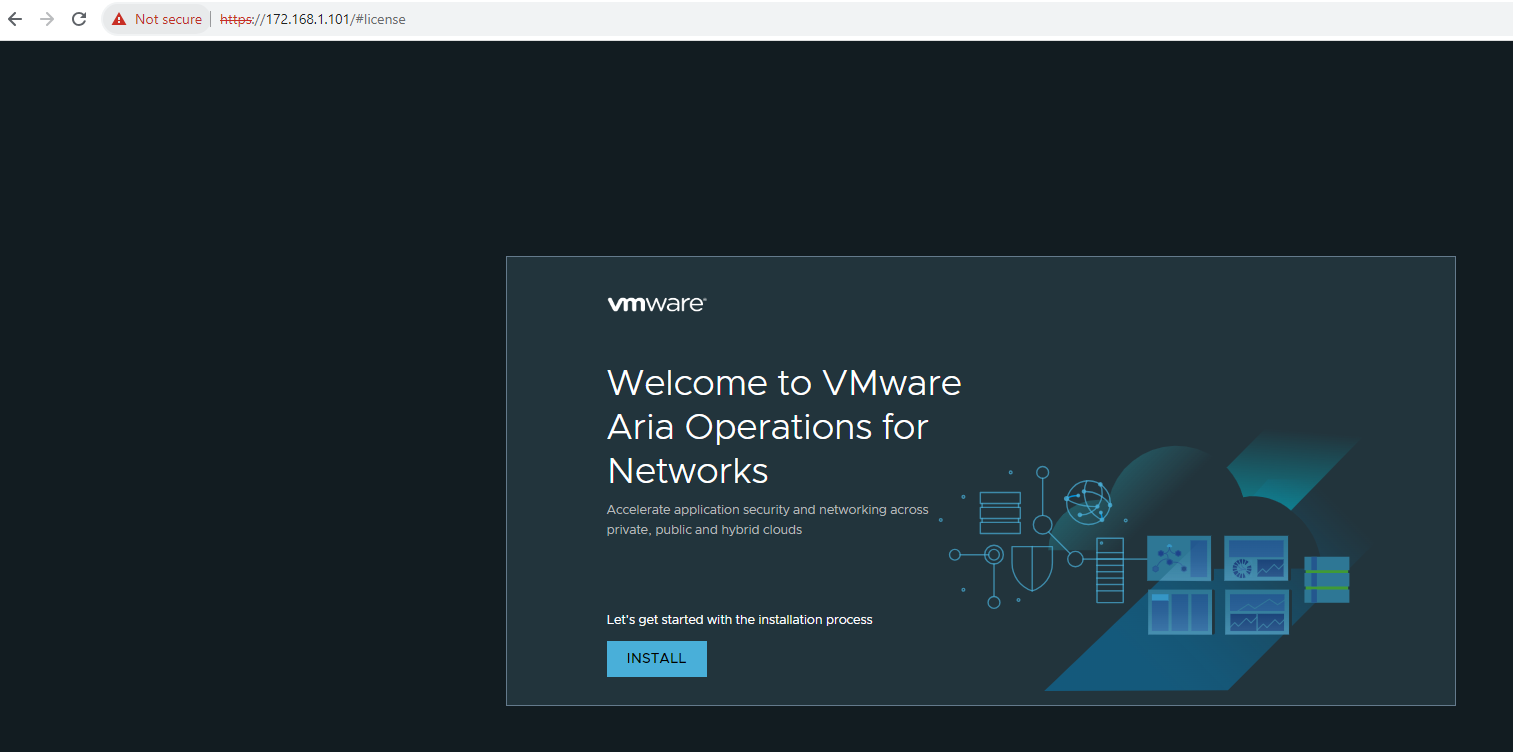
Task: Click 'Accelerate application security and networking' description text
Action: pos(768,519)
